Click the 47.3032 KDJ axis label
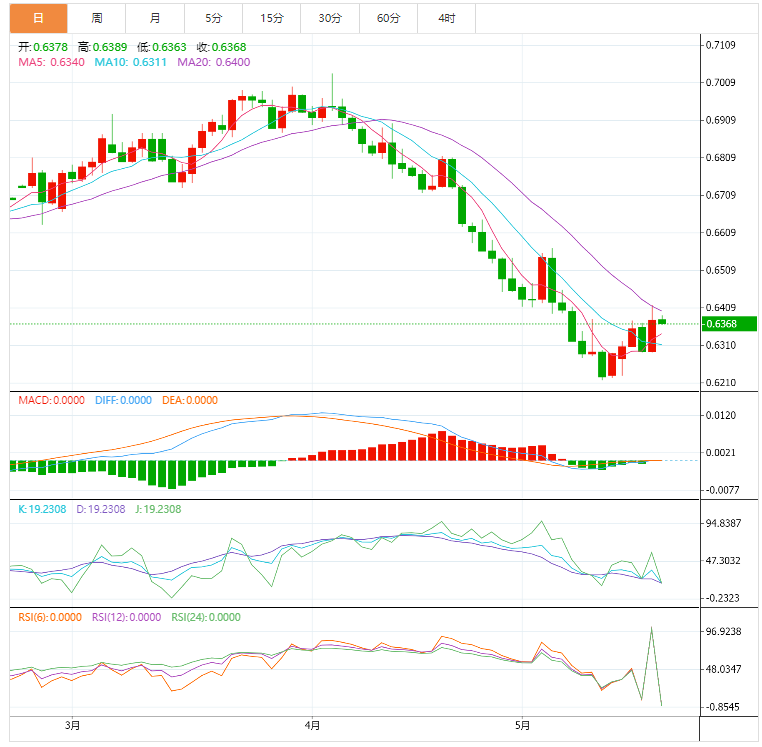The width and height of the screenshot is (762, 747). tap(724, 561)
